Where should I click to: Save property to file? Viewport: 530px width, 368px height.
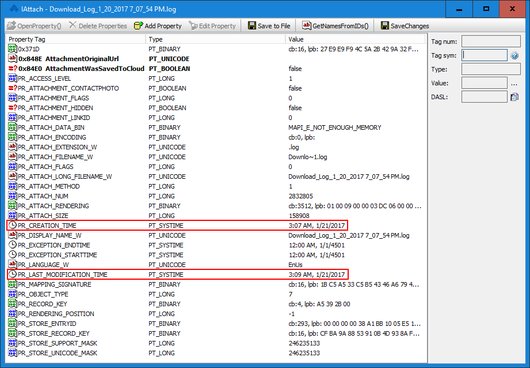(x=269, y=26)
